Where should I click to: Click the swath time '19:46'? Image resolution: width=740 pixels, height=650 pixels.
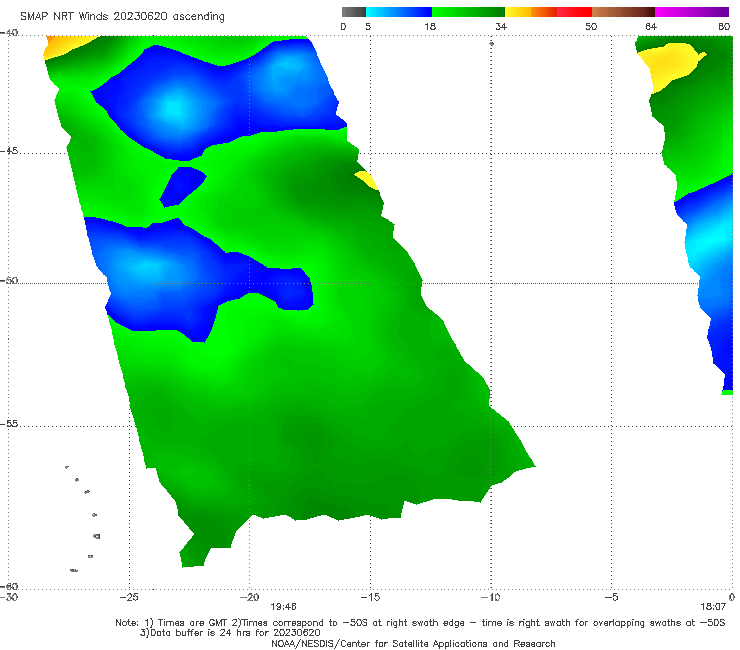[x=283, y=607]
